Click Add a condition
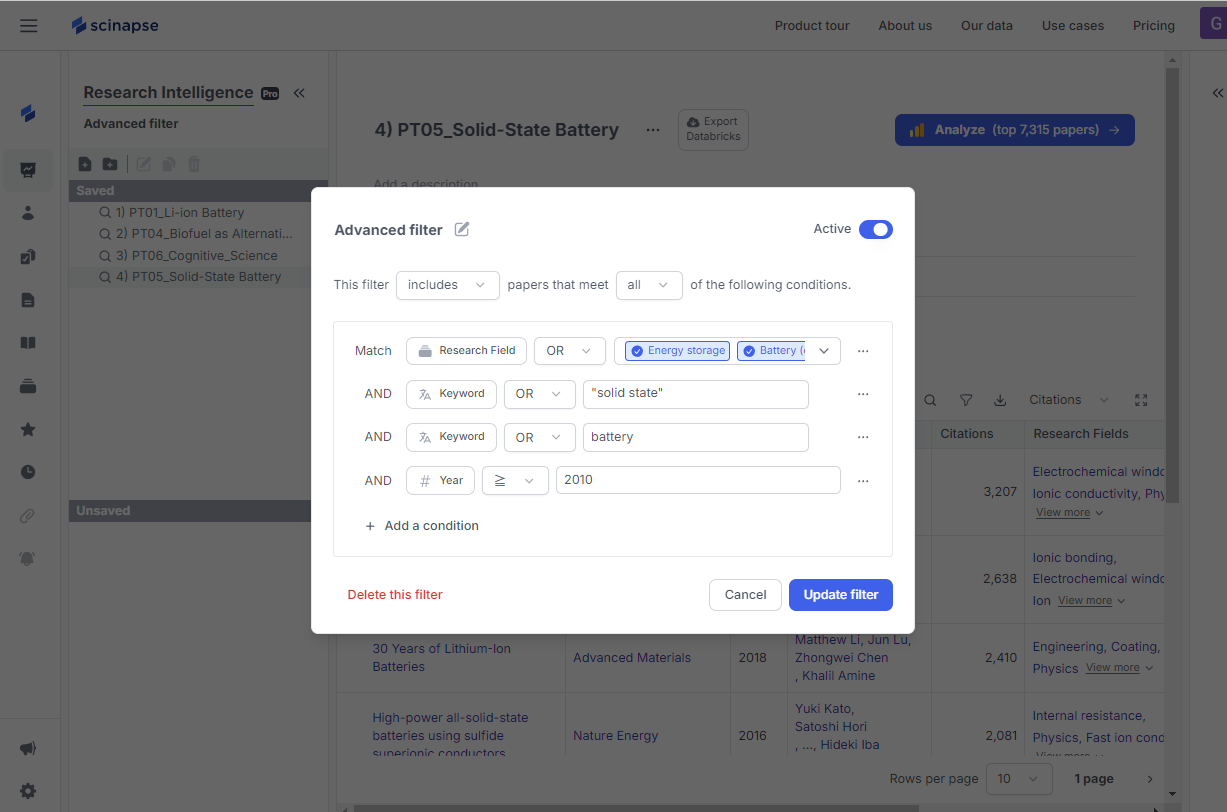The height and width of the screenshot is (812, 1227). (421, 526)
